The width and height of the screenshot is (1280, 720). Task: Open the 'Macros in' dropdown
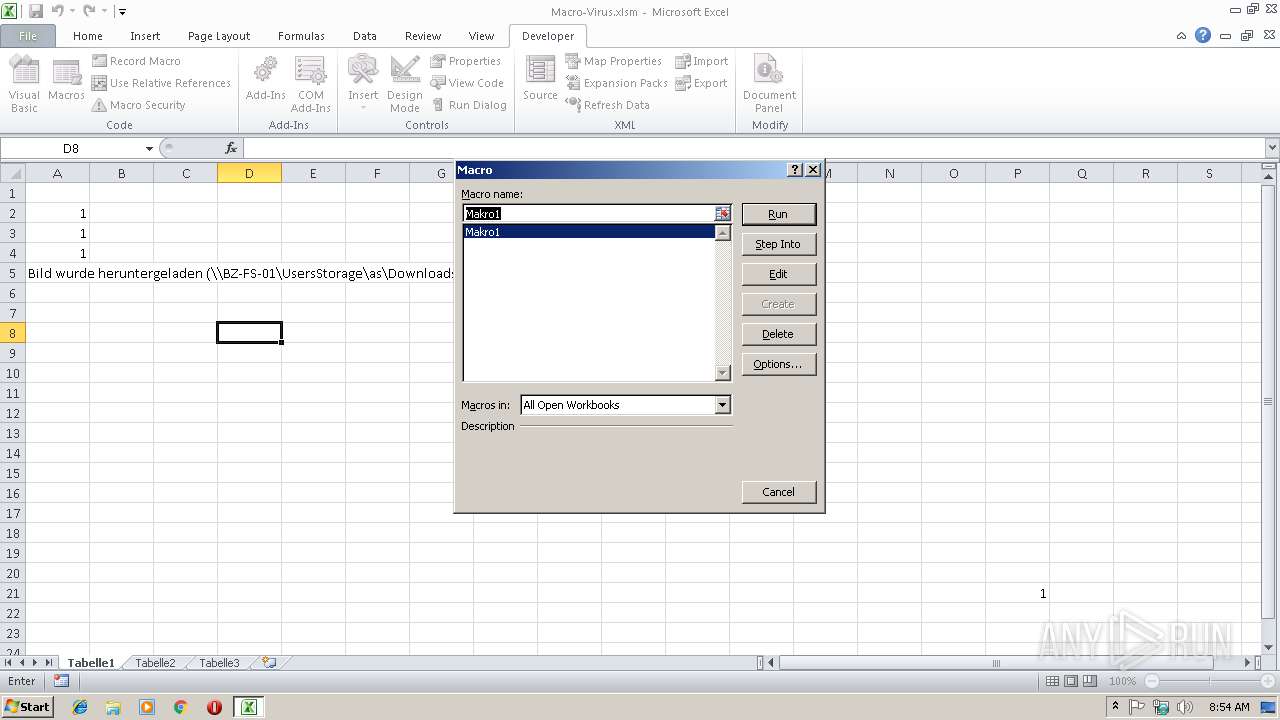(723, 405)
